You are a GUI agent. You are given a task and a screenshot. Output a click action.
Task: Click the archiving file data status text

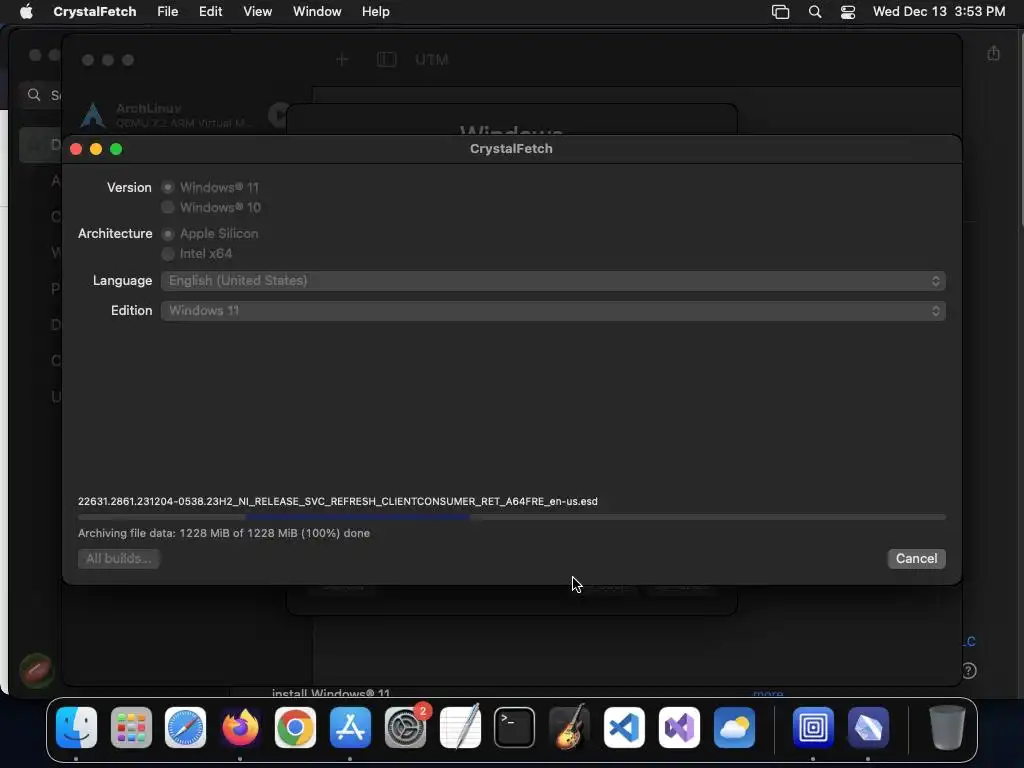[224, 534]
